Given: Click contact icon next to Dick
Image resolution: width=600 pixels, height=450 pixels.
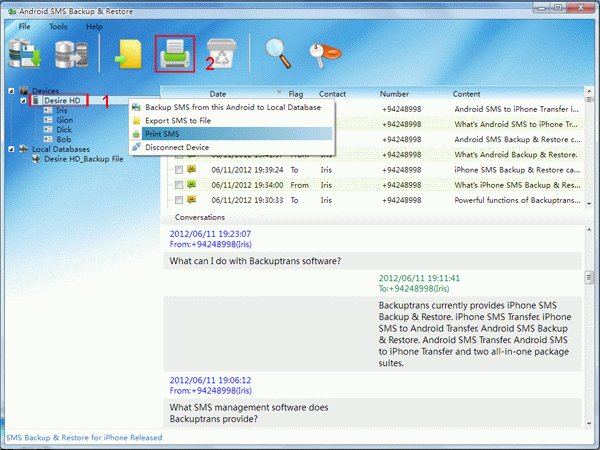Looking at the screenshot, I should pyautogui.click(x=48, y=130).
